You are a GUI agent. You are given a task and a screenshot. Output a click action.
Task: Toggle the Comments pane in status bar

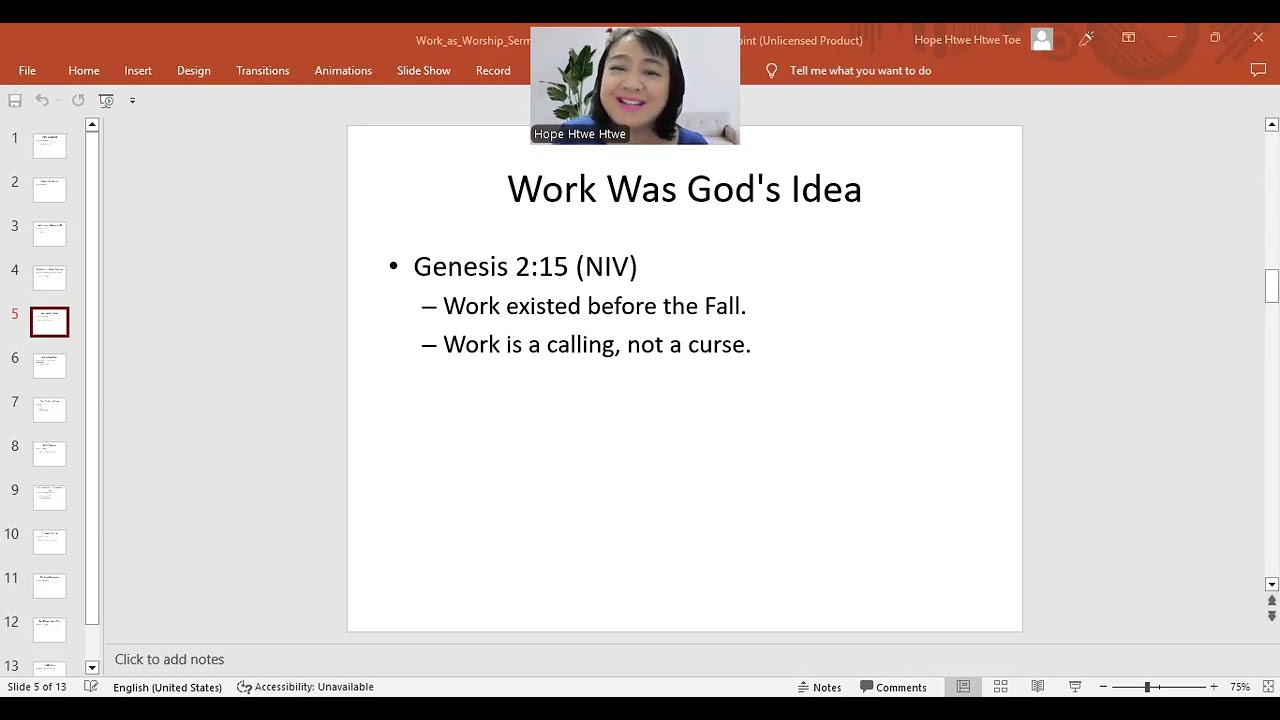(x=893, y=687)
